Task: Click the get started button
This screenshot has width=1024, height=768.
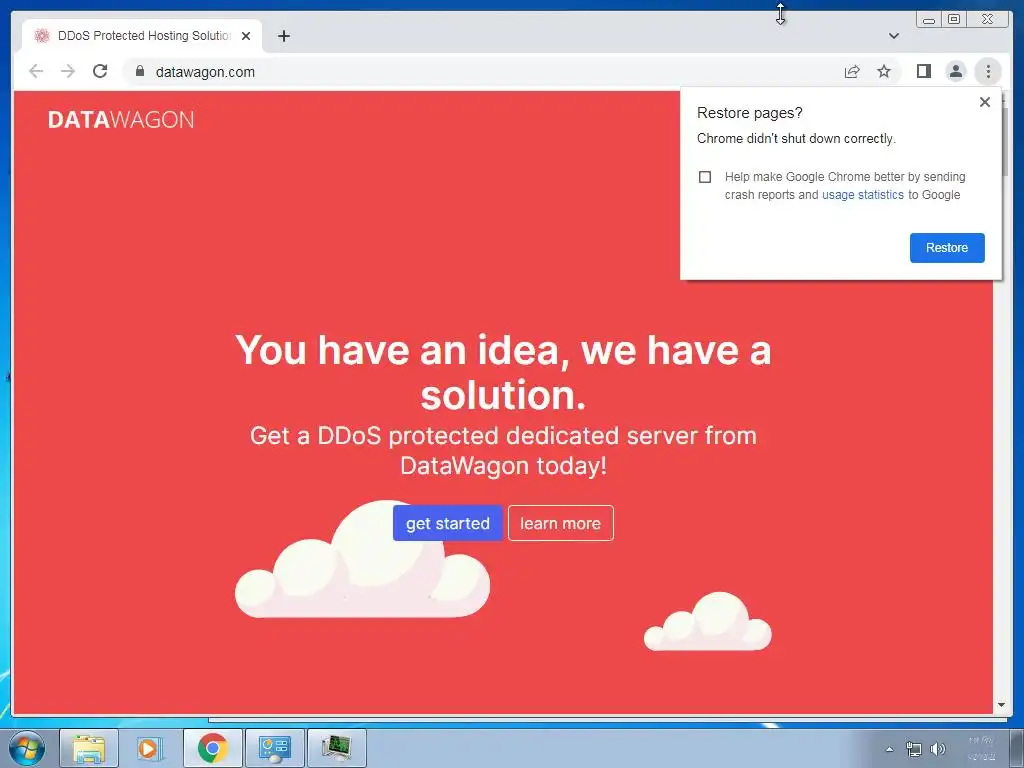Action: click(447, 523)
